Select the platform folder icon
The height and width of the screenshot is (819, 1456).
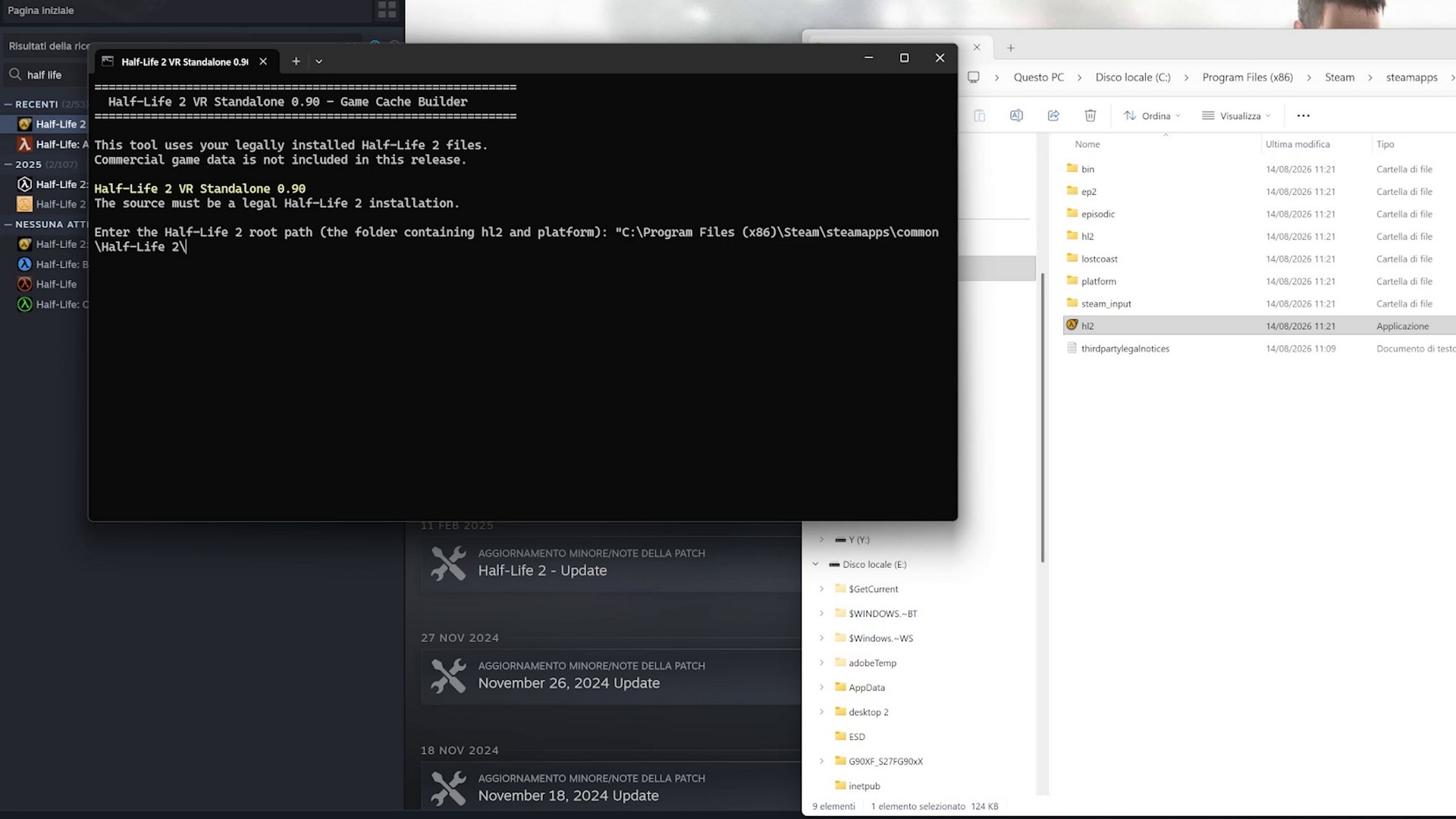click(x=1072, y=281)
